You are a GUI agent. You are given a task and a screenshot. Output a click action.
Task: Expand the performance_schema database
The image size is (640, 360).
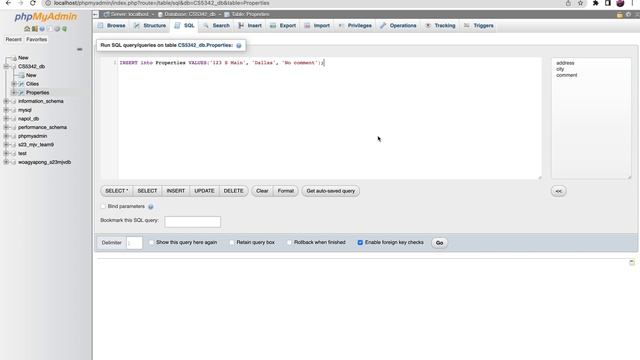(6, 127)
